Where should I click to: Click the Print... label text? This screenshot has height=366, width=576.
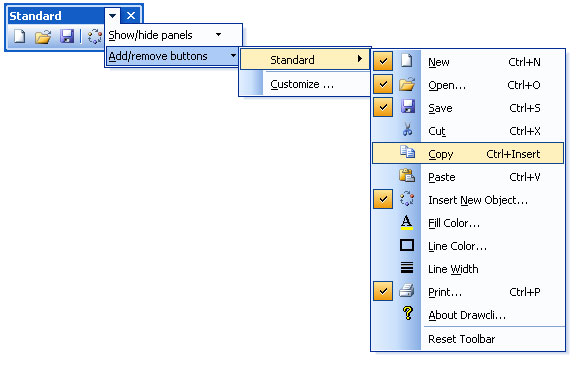click(445, 292)
